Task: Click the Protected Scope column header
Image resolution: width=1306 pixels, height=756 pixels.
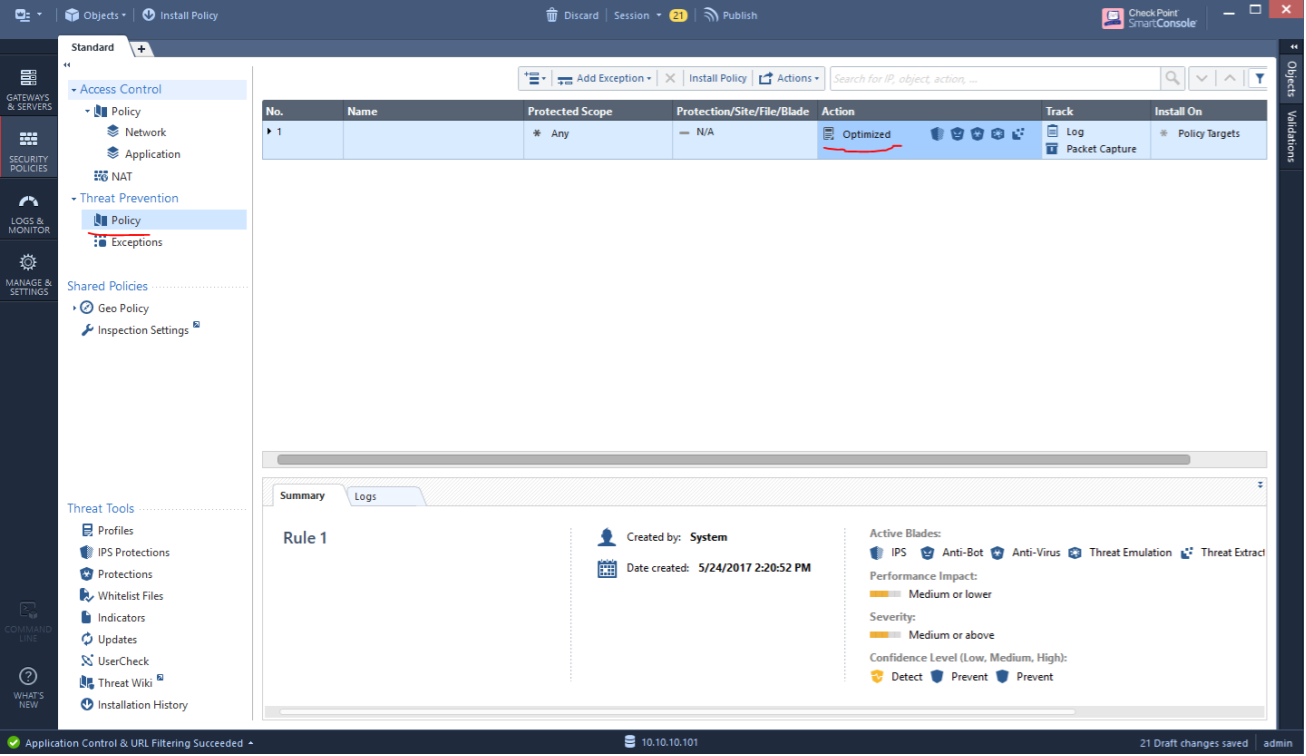Action: point(597,111)
